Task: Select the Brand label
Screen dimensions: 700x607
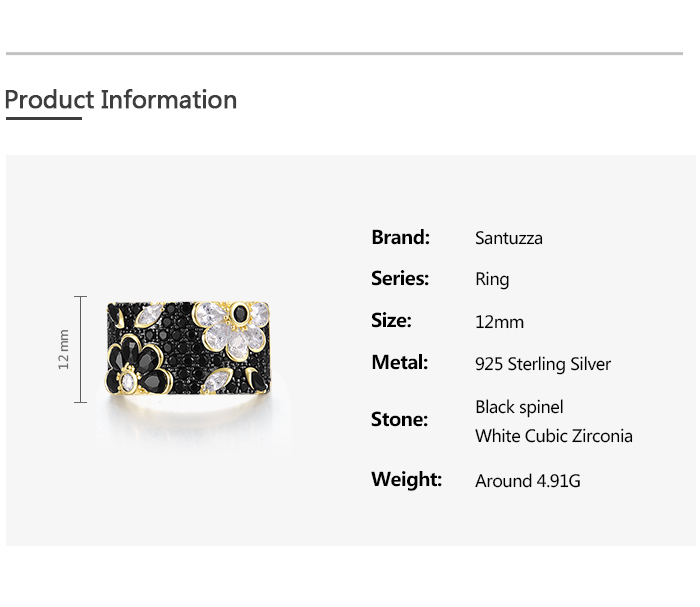Action: point(400,237)
